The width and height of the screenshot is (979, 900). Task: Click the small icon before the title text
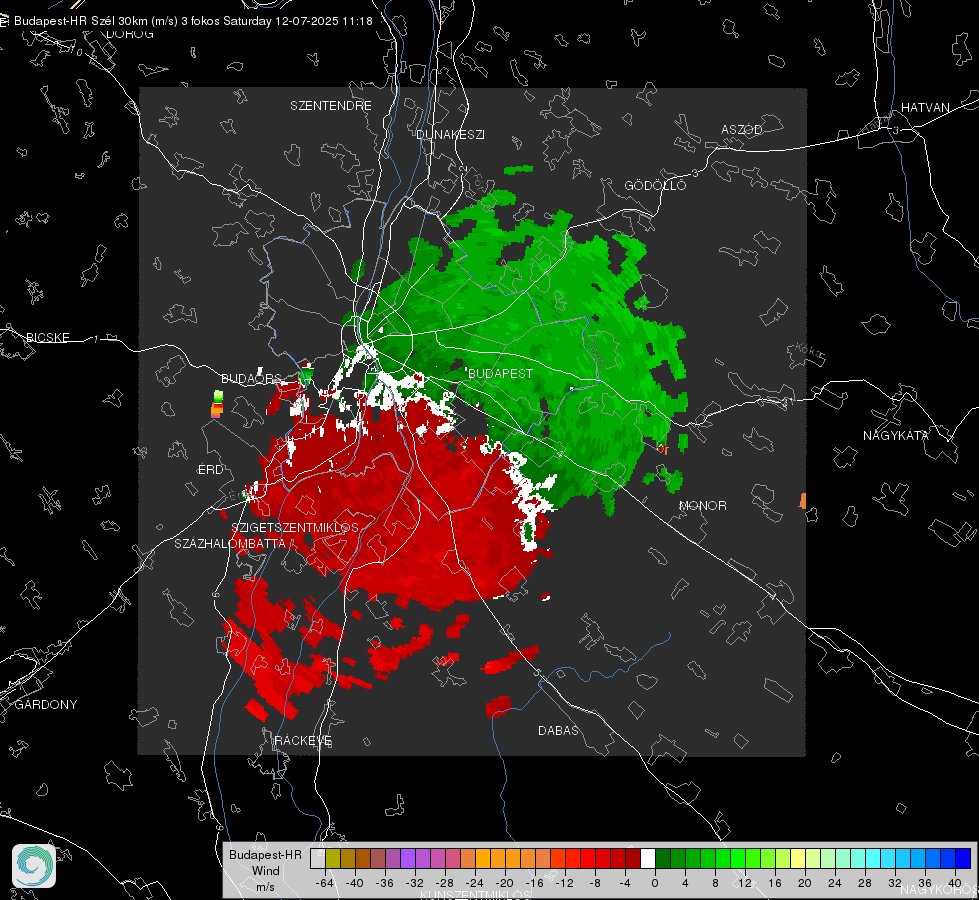click(4, 21)
